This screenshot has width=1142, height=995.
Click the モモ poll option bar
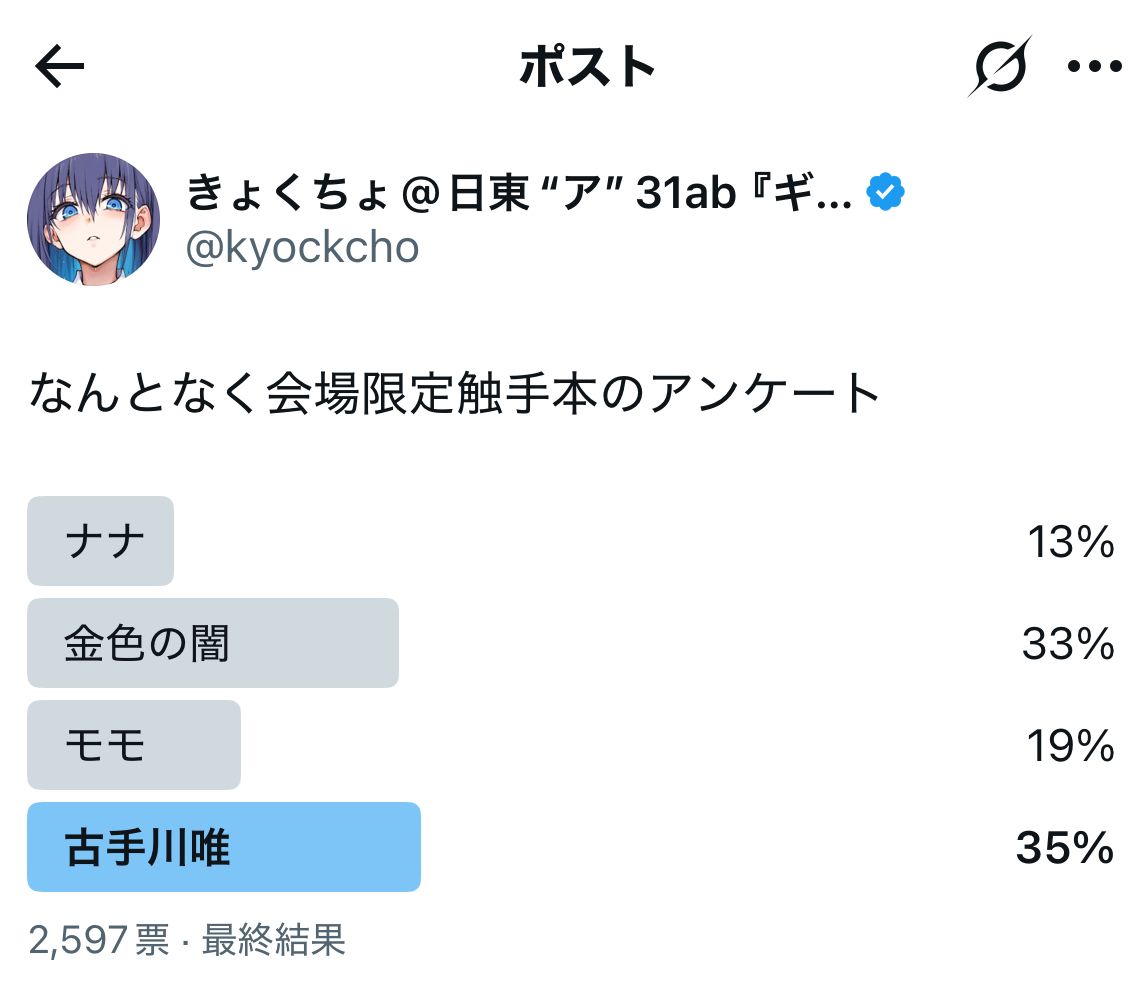tap(134, 745)
